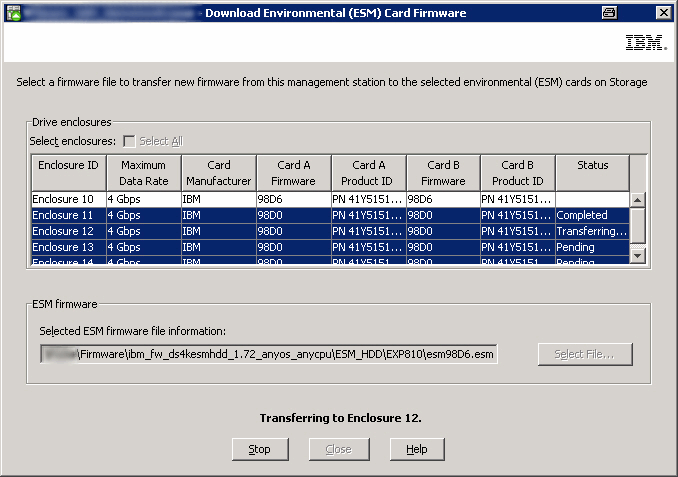Click the application icon in title bar

coord(14,12)
